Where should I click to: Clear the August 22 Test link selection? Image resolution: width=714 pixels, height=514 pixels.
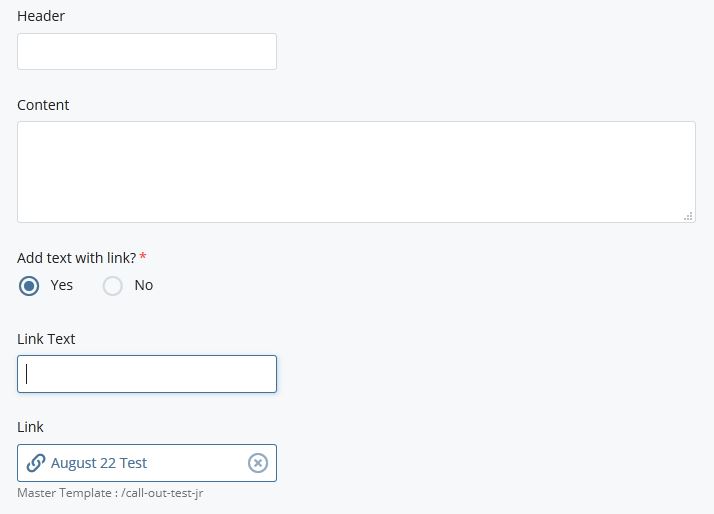pyautogui.click(x=257, y=463)
